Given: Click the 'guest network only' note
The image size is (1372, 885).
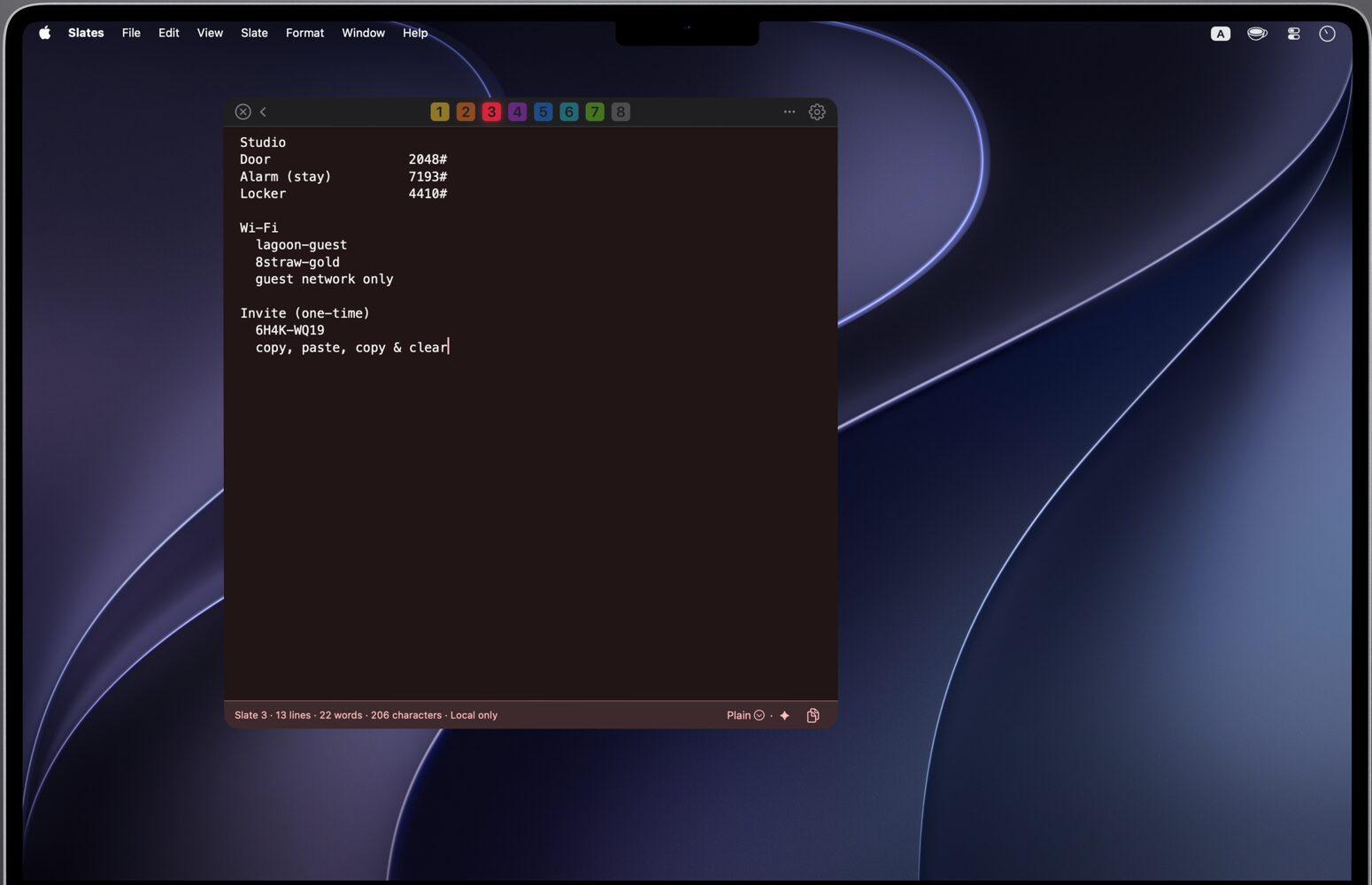Looking at the screenshot, I should click(x=324, y=279).
